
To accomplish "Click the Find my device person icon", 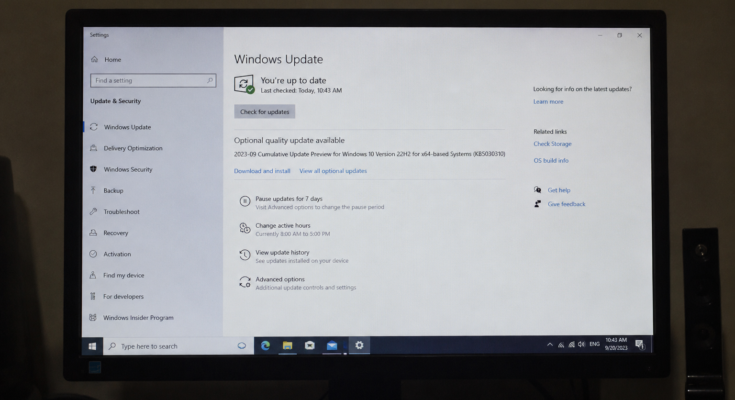I will [93, 275].
